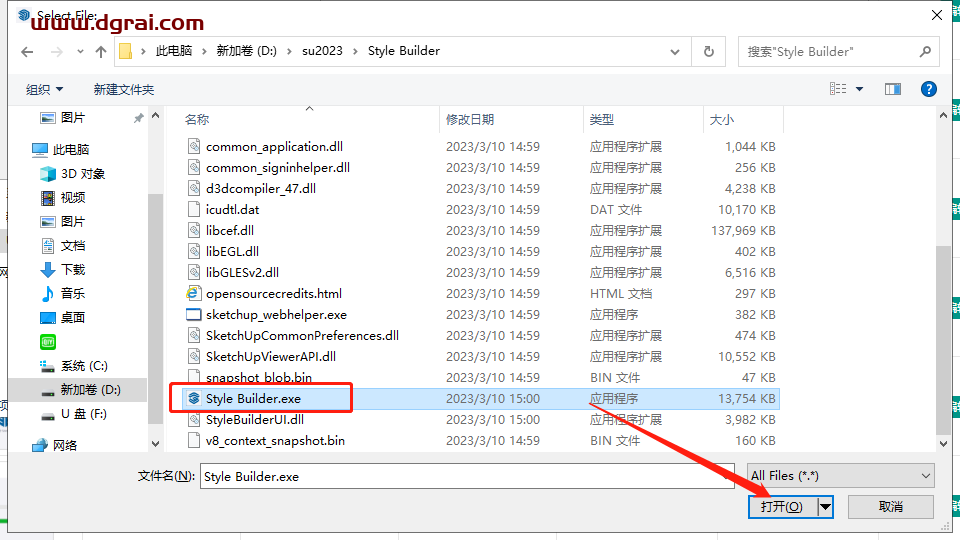The height and width of the screenshot is (540, 960).
Task: Click the 取消 button
Action: [891, 507]
